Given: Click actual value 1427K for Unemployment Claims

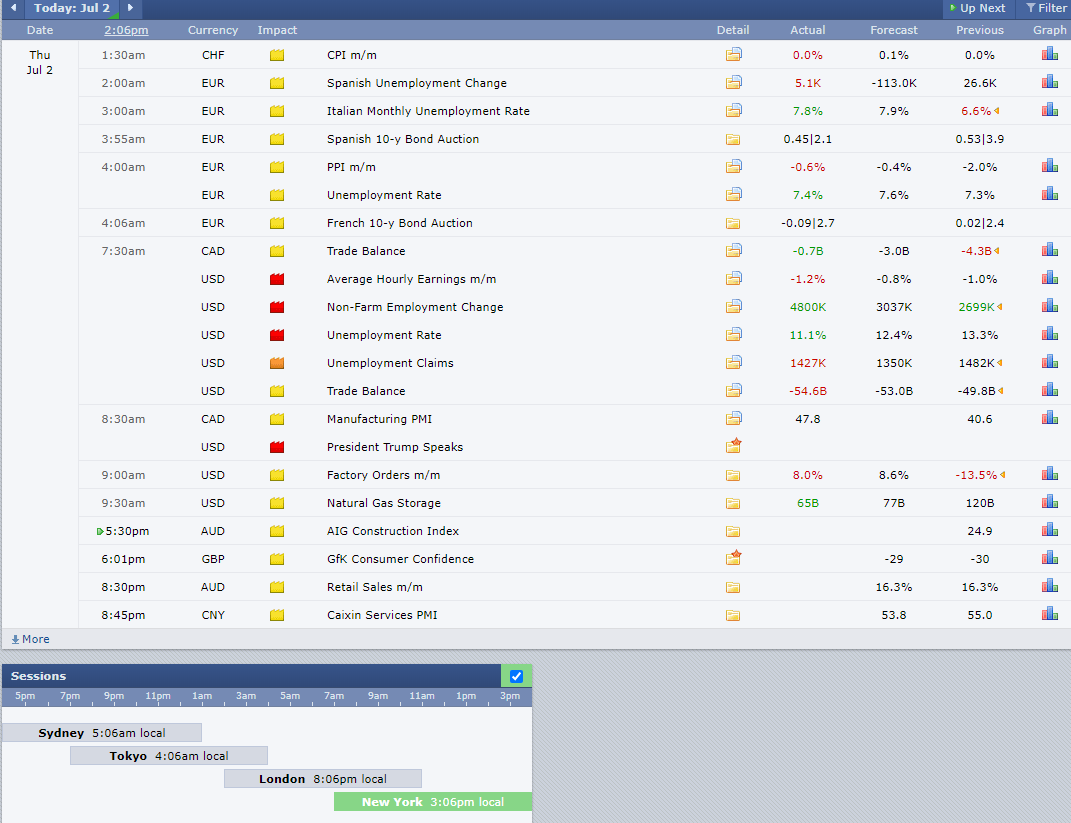Looking at the screenshot, I should pos(807,363).
